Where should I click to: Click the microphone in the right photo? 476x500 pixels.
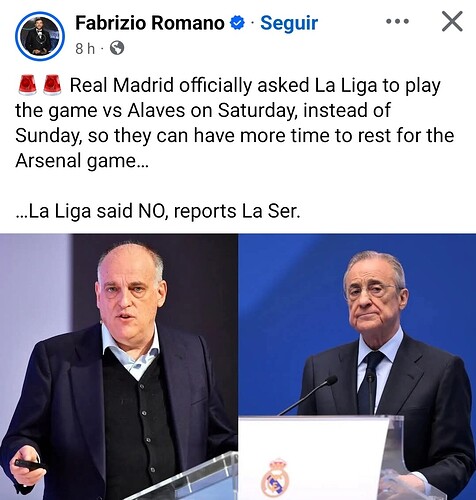click(x=309, y=395)
